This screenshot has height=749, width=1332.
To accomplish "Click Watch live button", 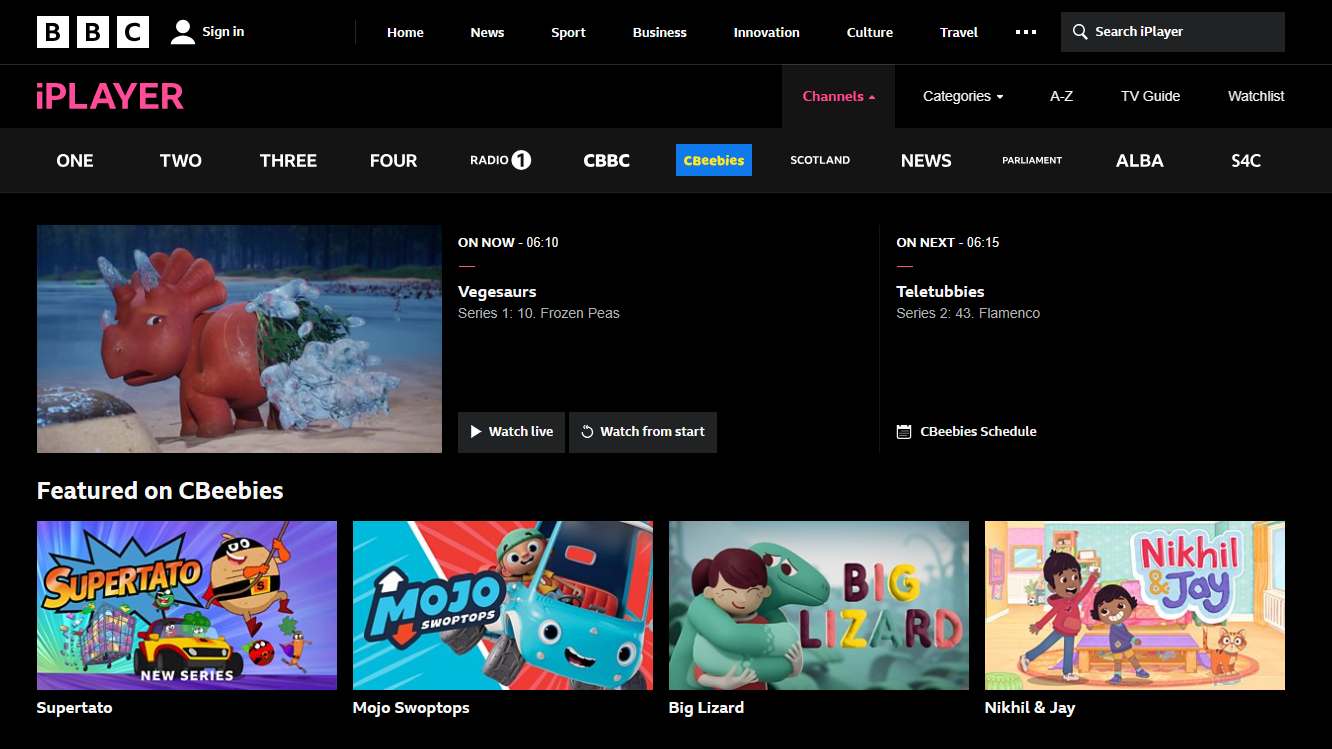I will tap(511, 432).
